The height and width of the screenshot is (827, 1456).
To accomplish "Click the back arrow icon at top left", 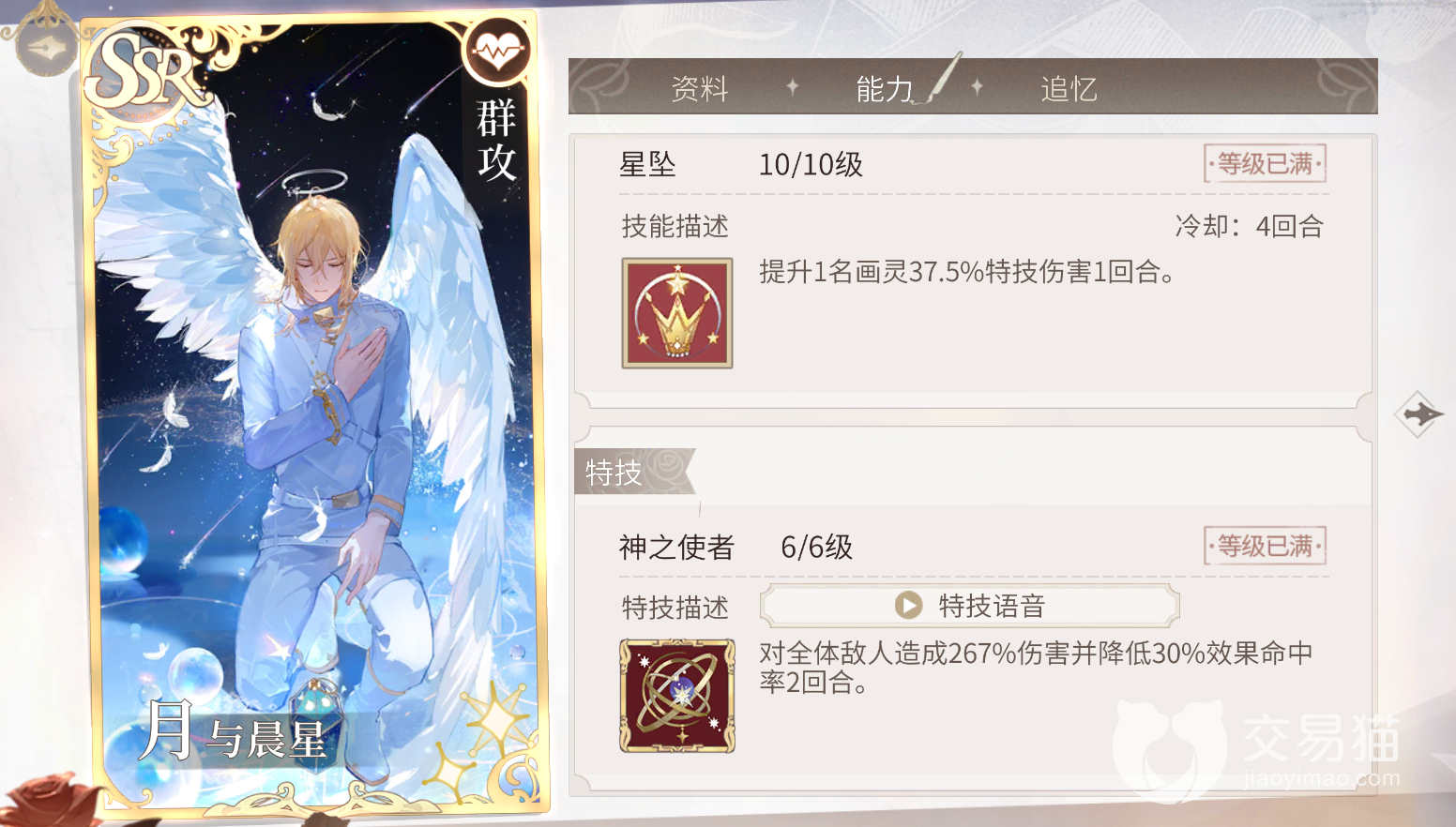I will pos(46,46).
